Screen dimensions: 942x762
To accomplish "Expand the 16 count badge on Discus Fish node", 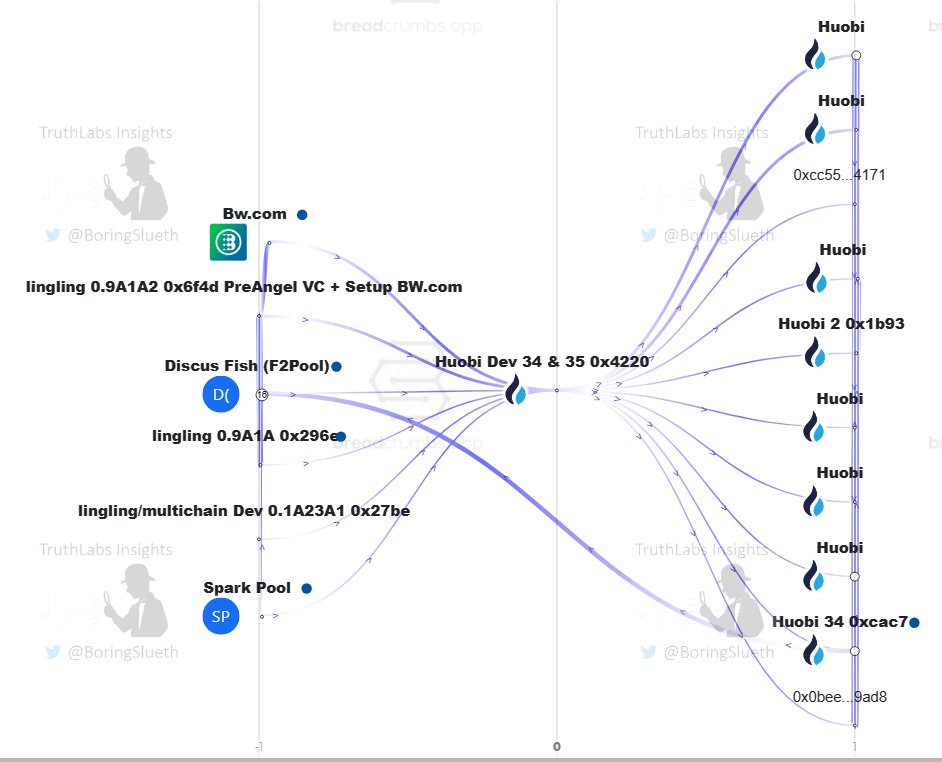I will [x=262, y=395].
